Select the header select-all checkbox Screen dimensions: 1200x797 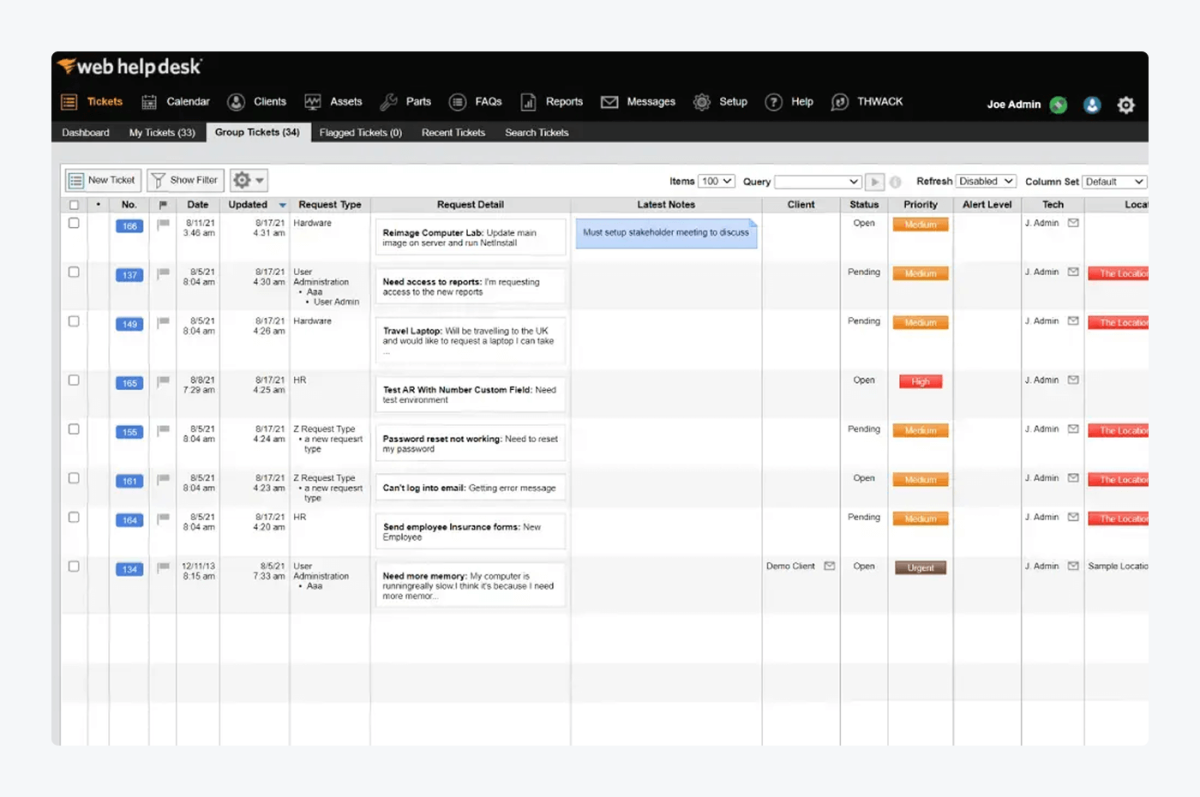coord(74,204)
